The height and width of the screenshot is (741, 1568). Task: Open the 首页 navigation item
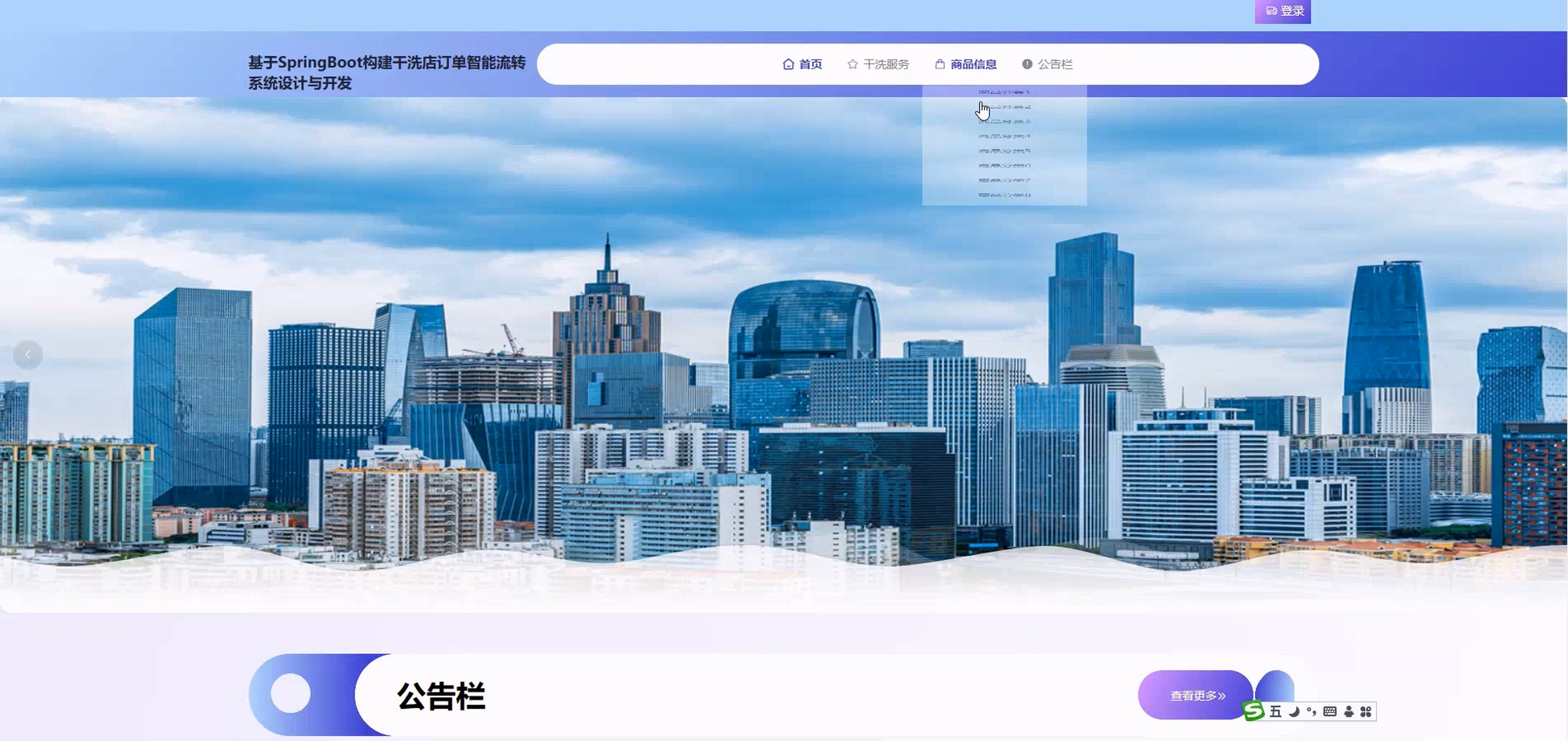tap(810, 64)
